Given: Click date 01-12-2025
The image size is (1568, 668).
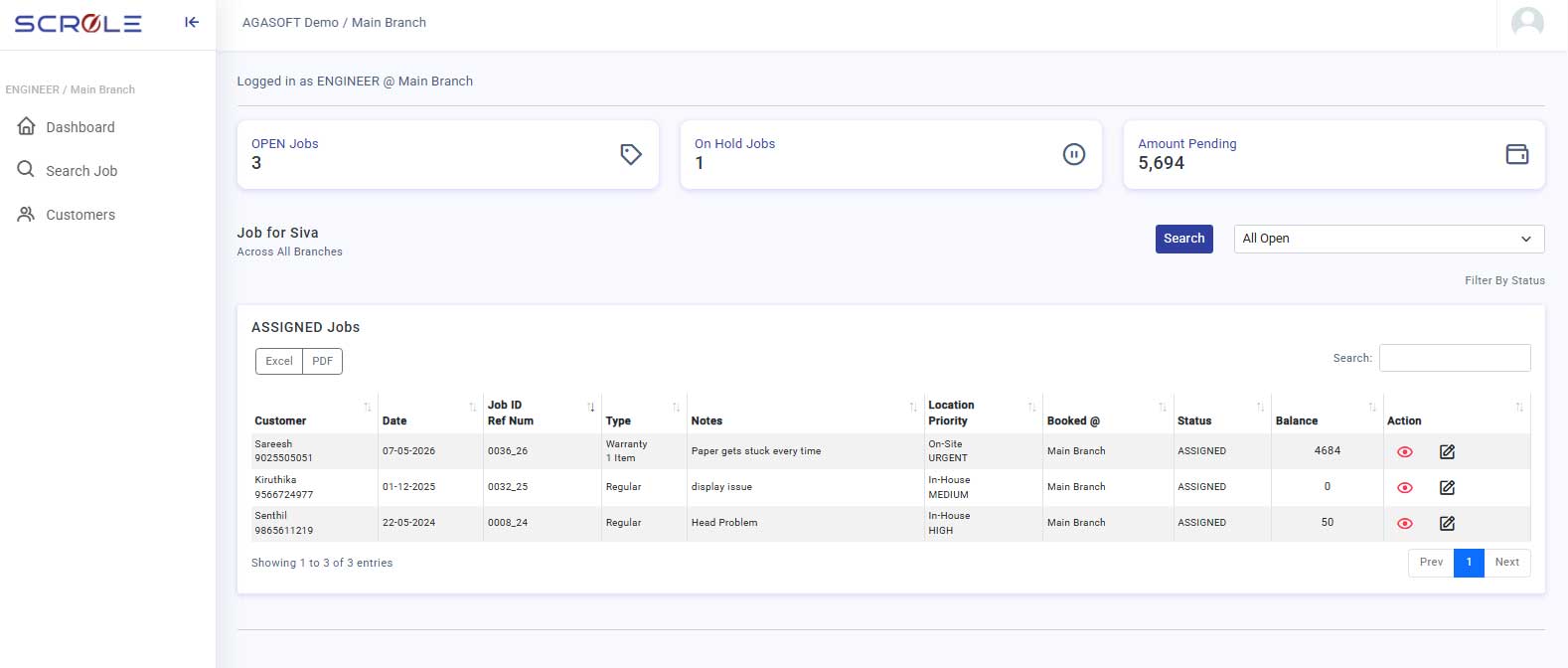Looking at the screenshot, I should click(408, 487).
